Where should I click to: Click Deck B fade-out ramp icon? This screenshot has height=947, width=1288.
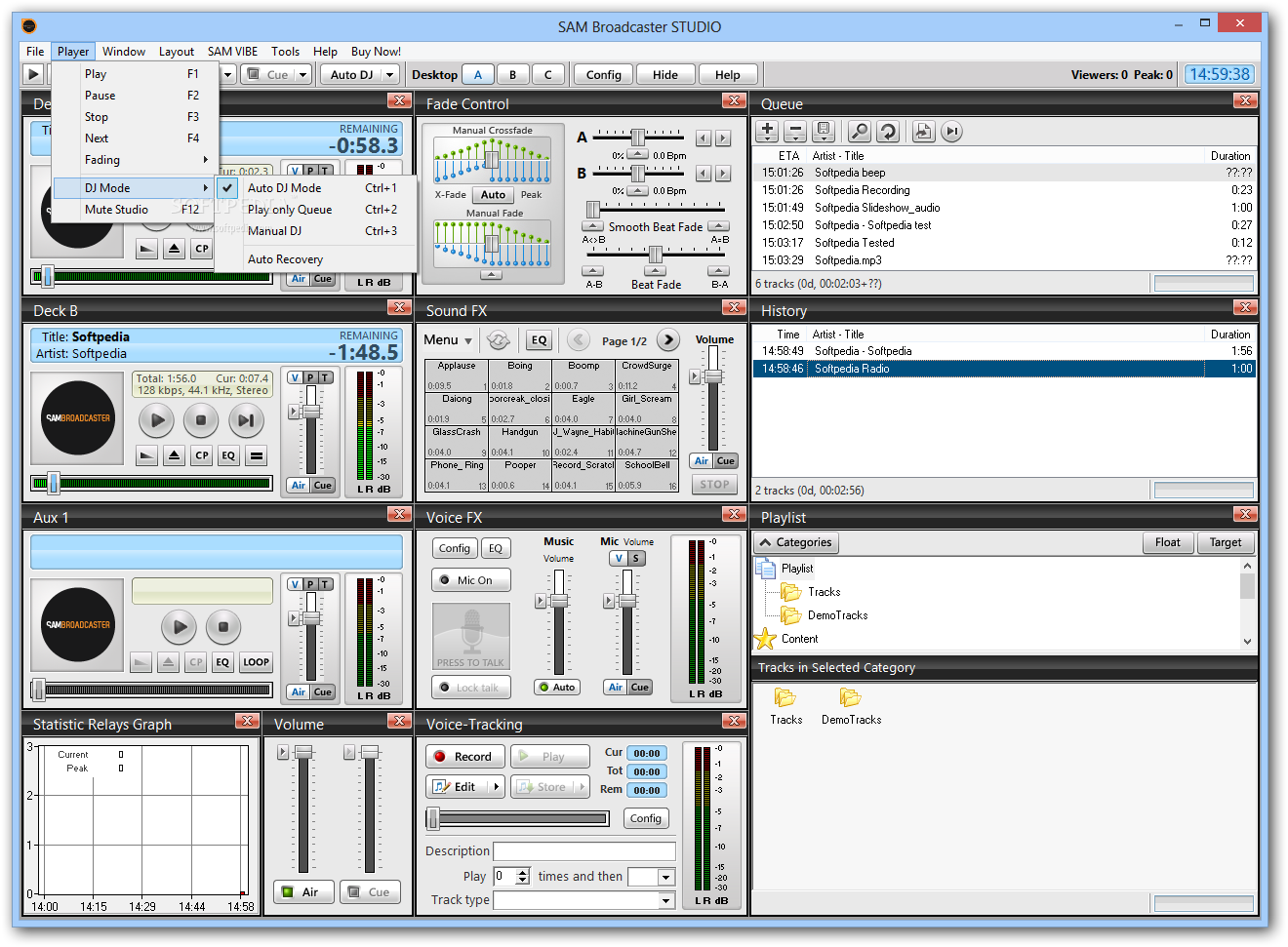pos(146,455)
